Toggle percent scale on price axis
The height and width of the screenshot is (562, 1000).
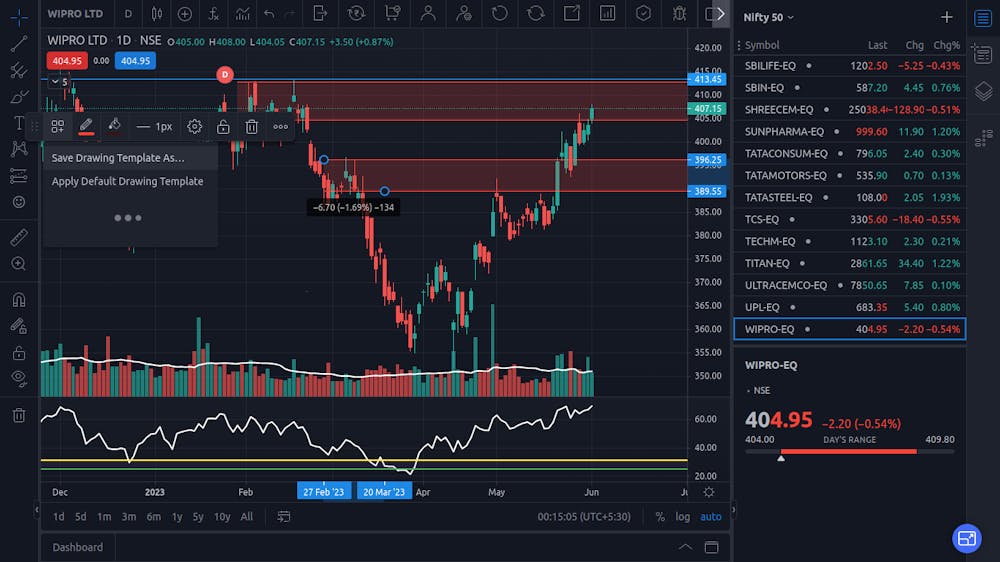click(660, 517)
